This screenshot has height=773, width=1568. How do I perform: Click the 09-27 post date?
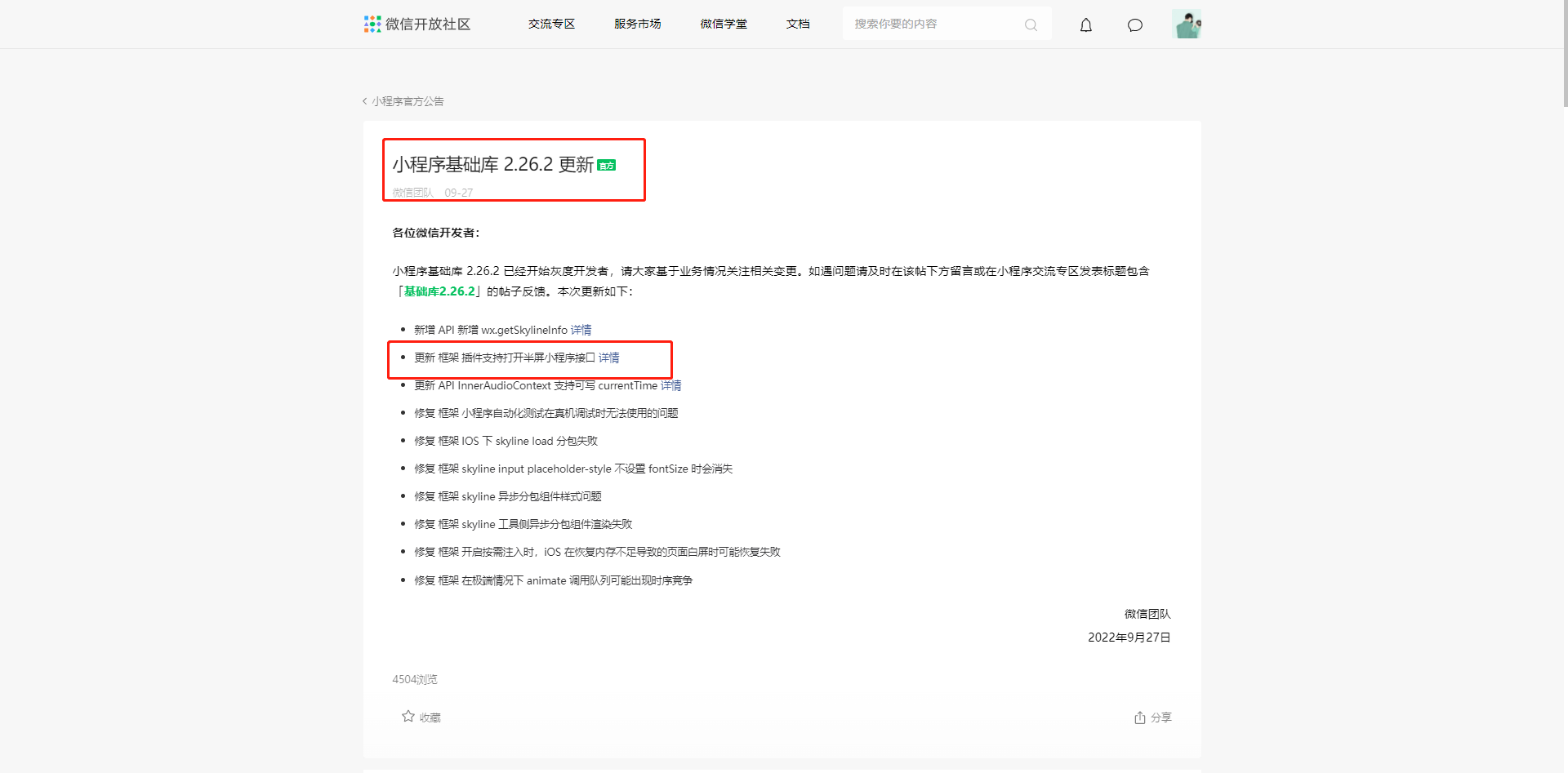tap(459, 193)
